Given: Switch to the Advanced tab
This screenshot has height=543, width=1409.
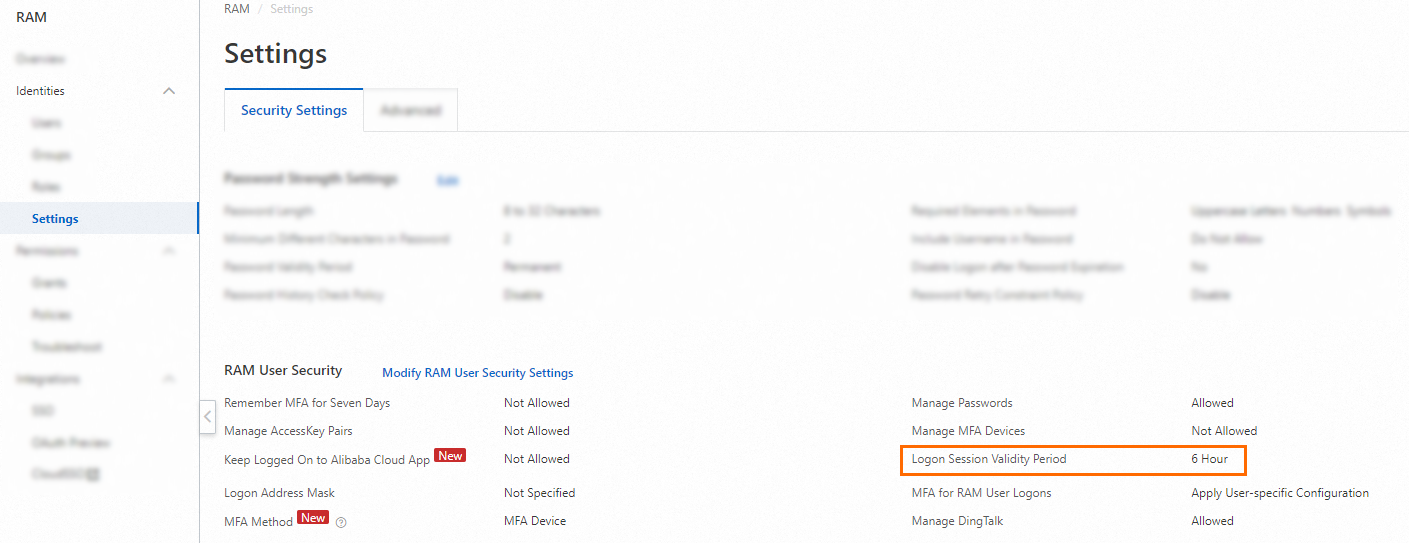Looking at the screenshot, I should [411, 111].
